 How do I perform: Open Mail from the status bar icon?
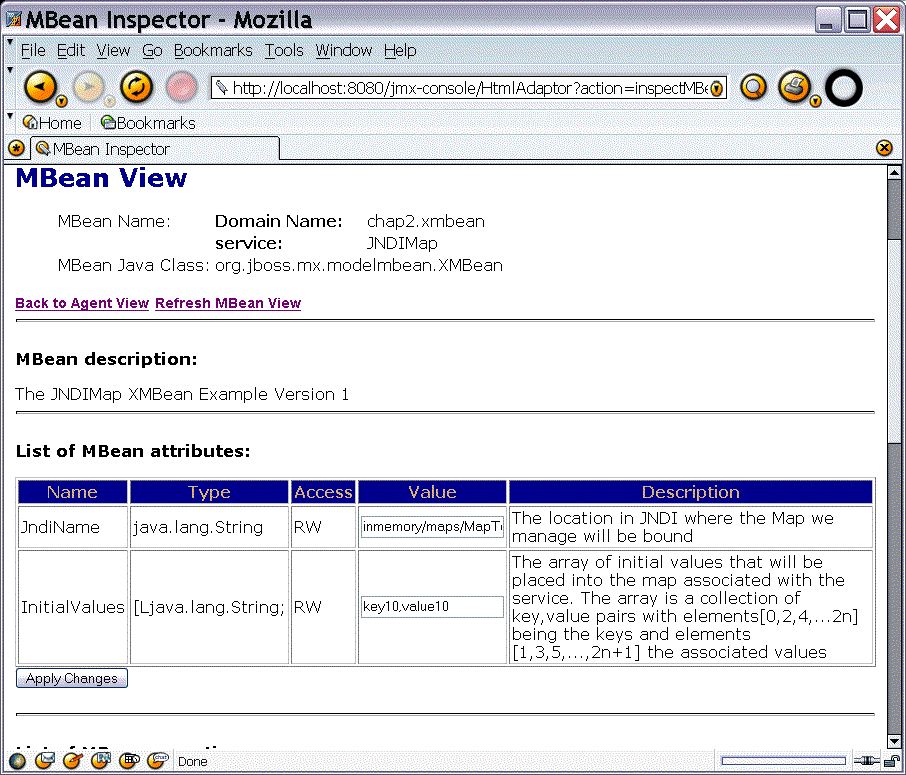coord(45,761)
